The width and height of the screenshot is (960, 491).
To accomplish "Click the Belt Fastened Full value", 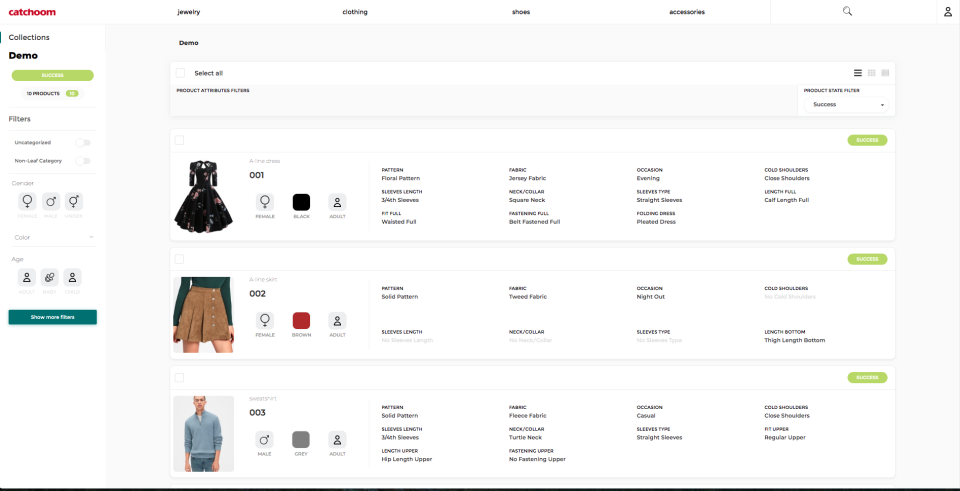I will click(534, 222).
